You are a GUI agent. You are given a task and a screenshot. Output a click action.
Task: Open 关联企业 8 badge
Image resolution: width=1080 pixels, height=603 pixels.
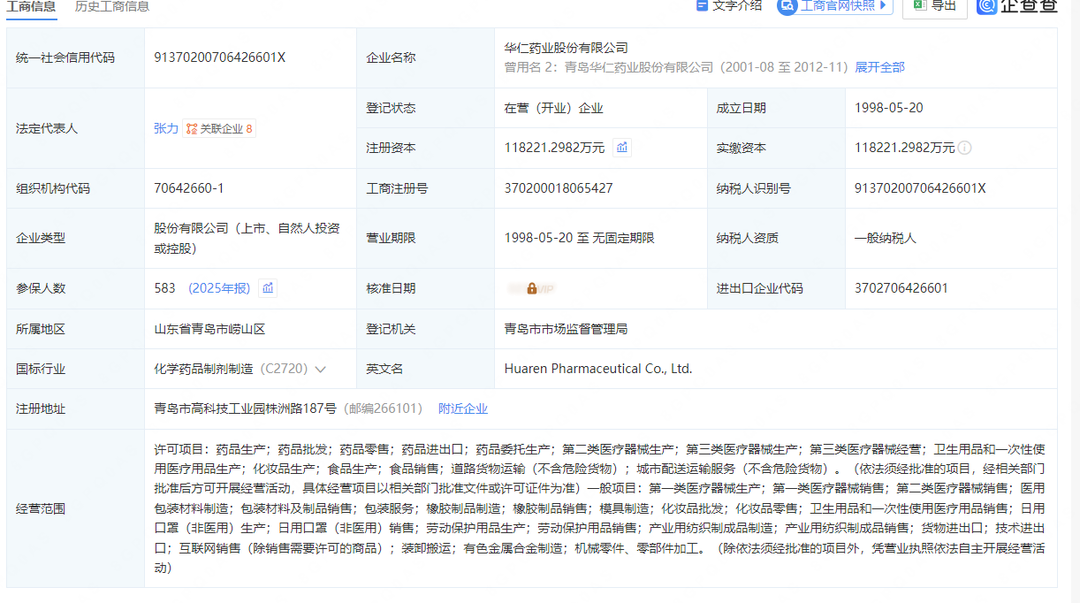point(219,129)
